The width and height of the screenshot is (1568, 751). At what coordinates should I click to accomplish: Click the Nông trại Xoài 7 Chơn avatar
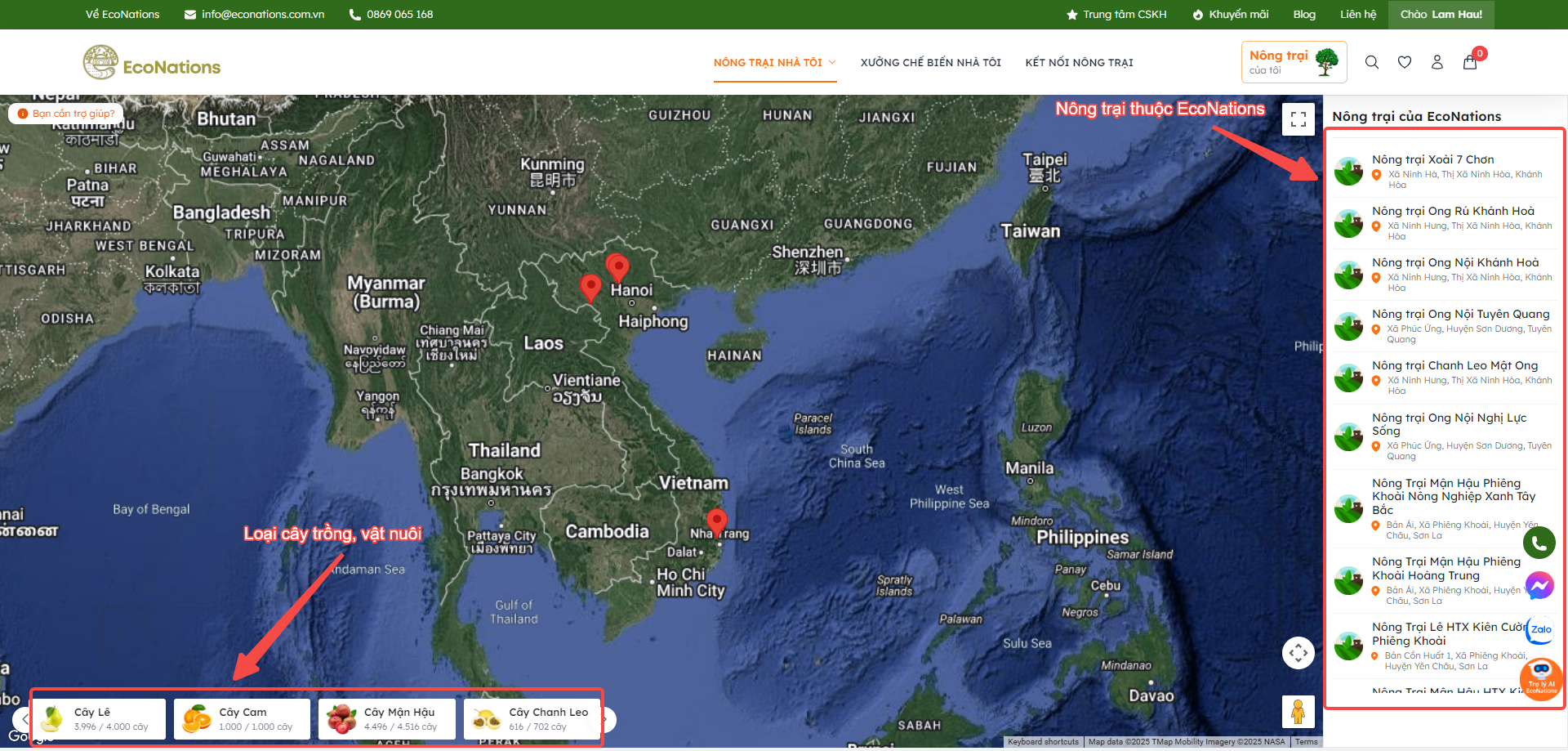click(1348, 172)
